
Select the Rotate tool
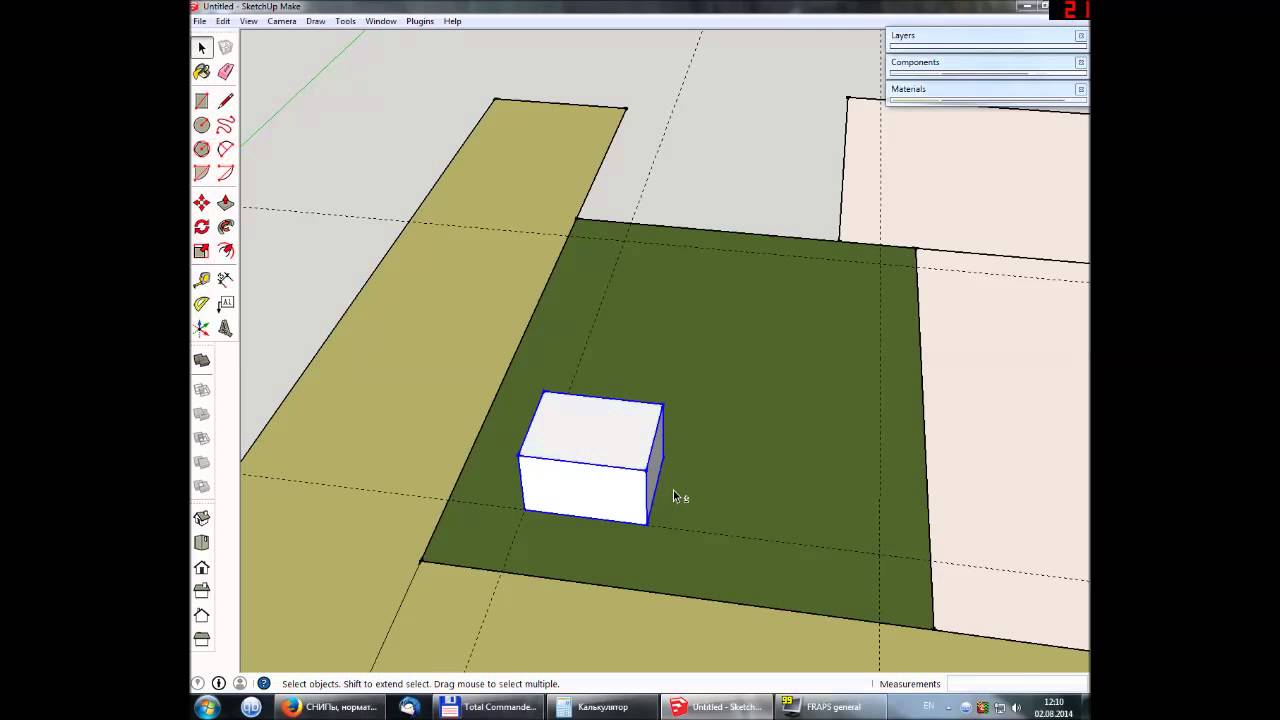[x=202, y=227]
